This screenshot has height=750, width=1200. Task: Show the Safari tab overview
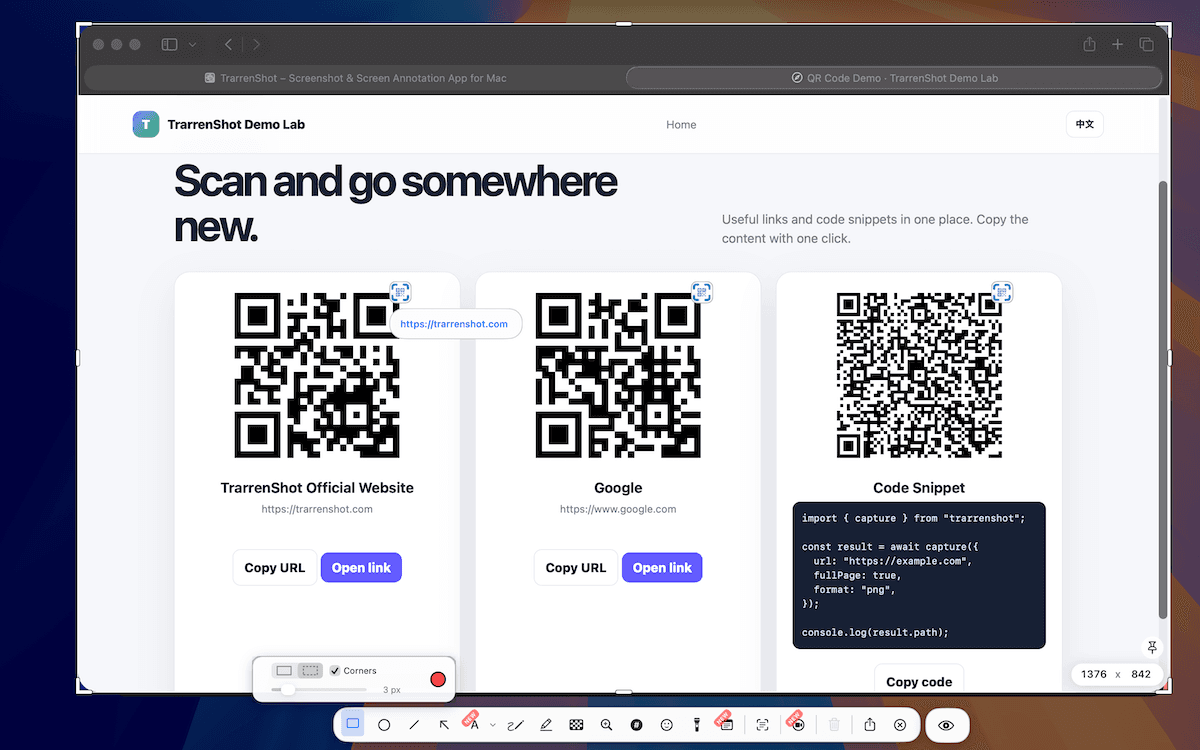point(1147,44)
